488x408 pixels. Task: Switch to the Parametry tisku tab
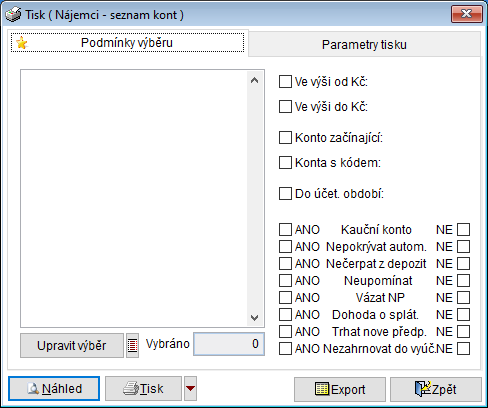(x=364, y=45)
